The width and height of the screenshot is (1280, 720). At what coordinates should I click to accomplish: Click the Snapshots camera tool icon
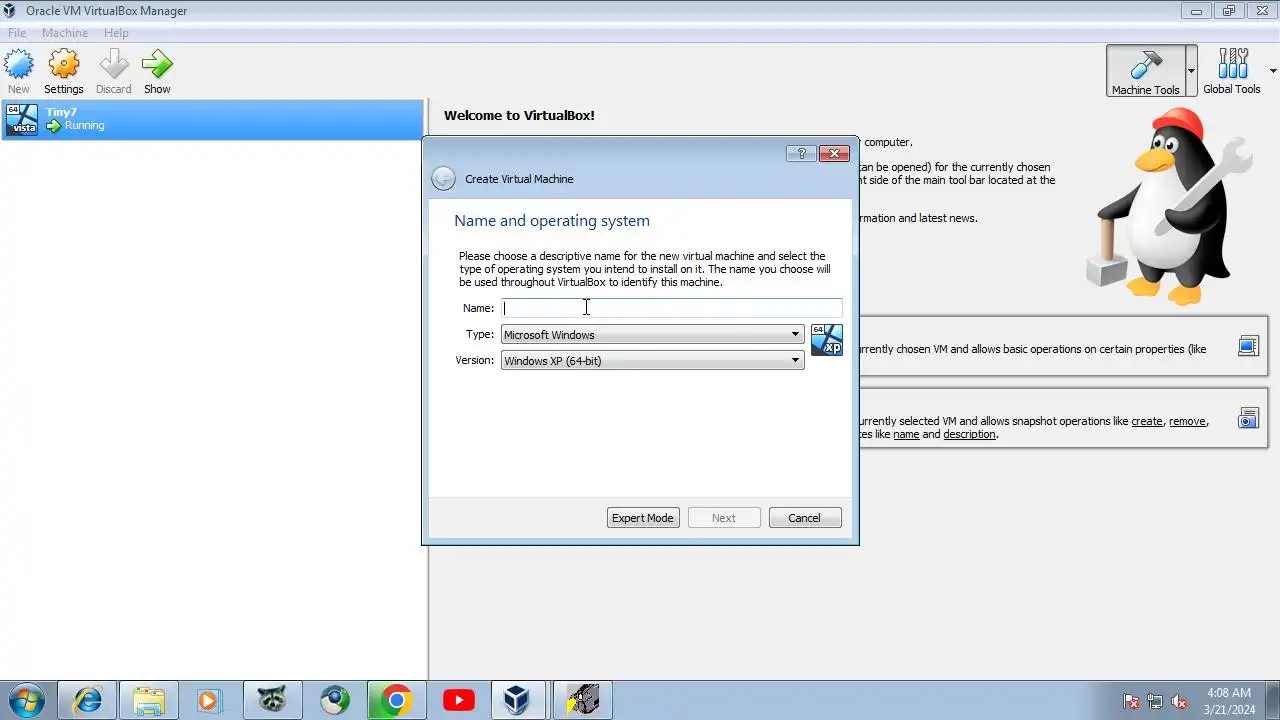click(1248, 419)
